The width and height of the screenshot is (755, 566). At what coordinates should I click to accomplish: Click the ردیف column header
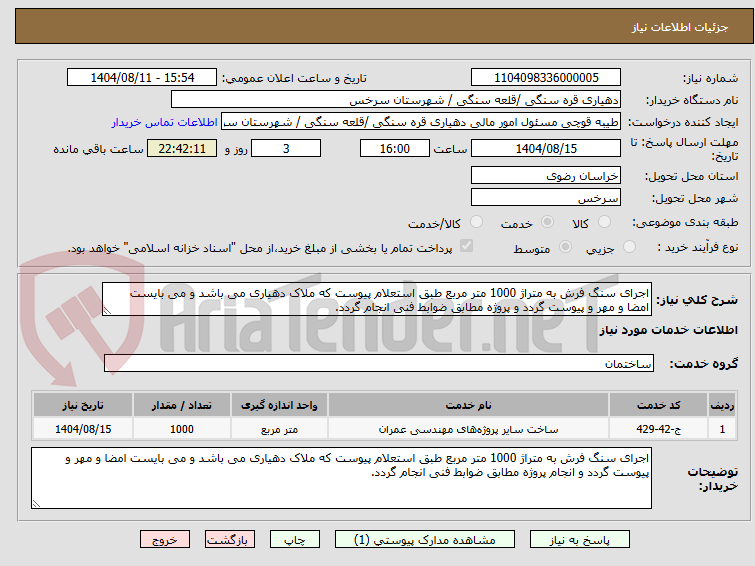722,405
